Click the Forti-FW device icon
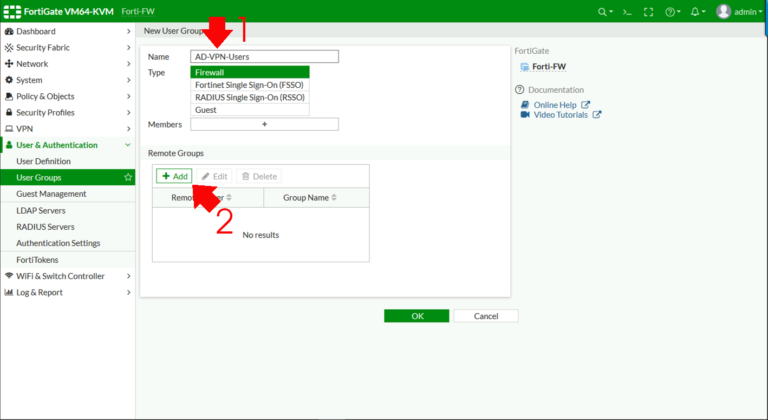The width and height of the screenshot is (768, 420). [x=525, y=67]
